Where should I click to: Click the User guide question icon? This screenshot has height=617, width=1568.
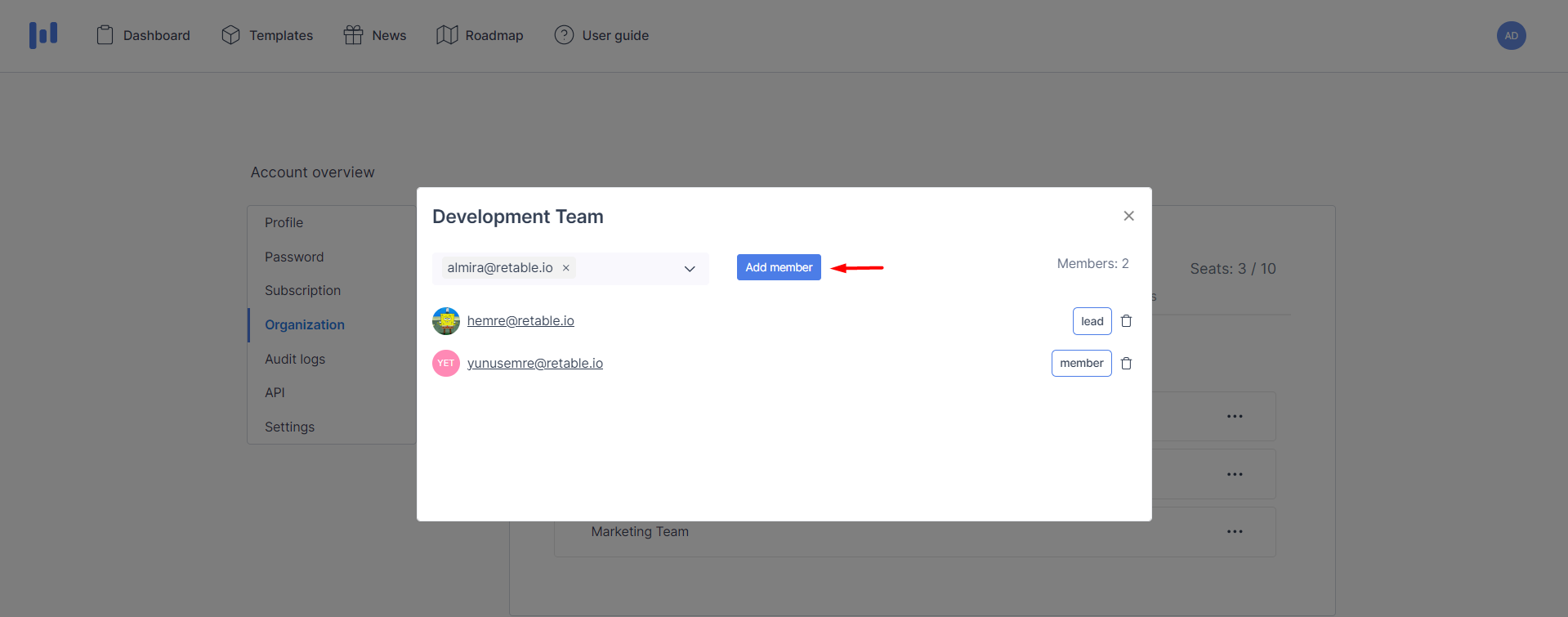click(x=564, y=35)
